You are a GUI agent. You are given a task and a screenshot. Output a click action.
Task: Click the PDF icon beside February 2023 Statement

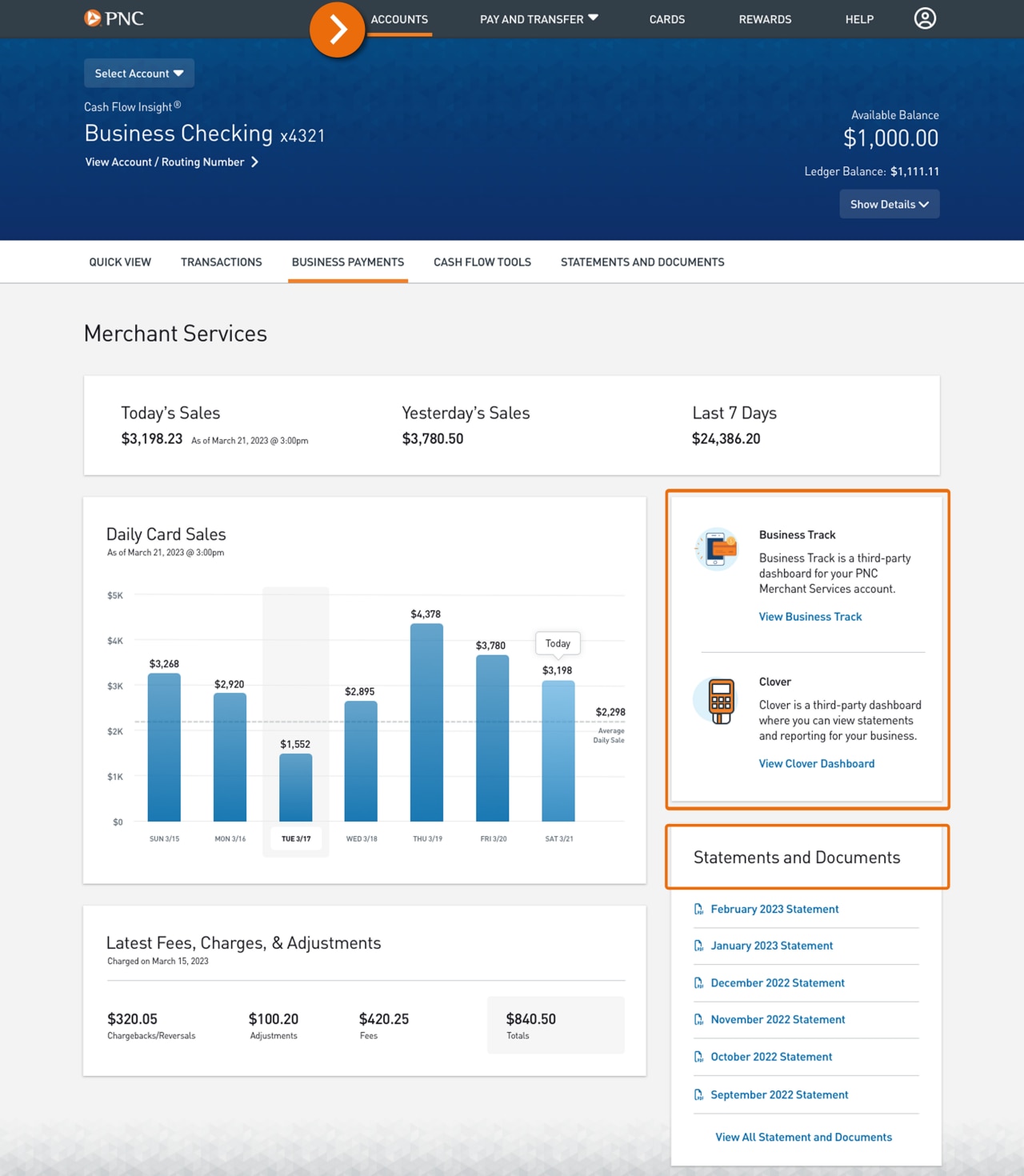pos(698,909)
